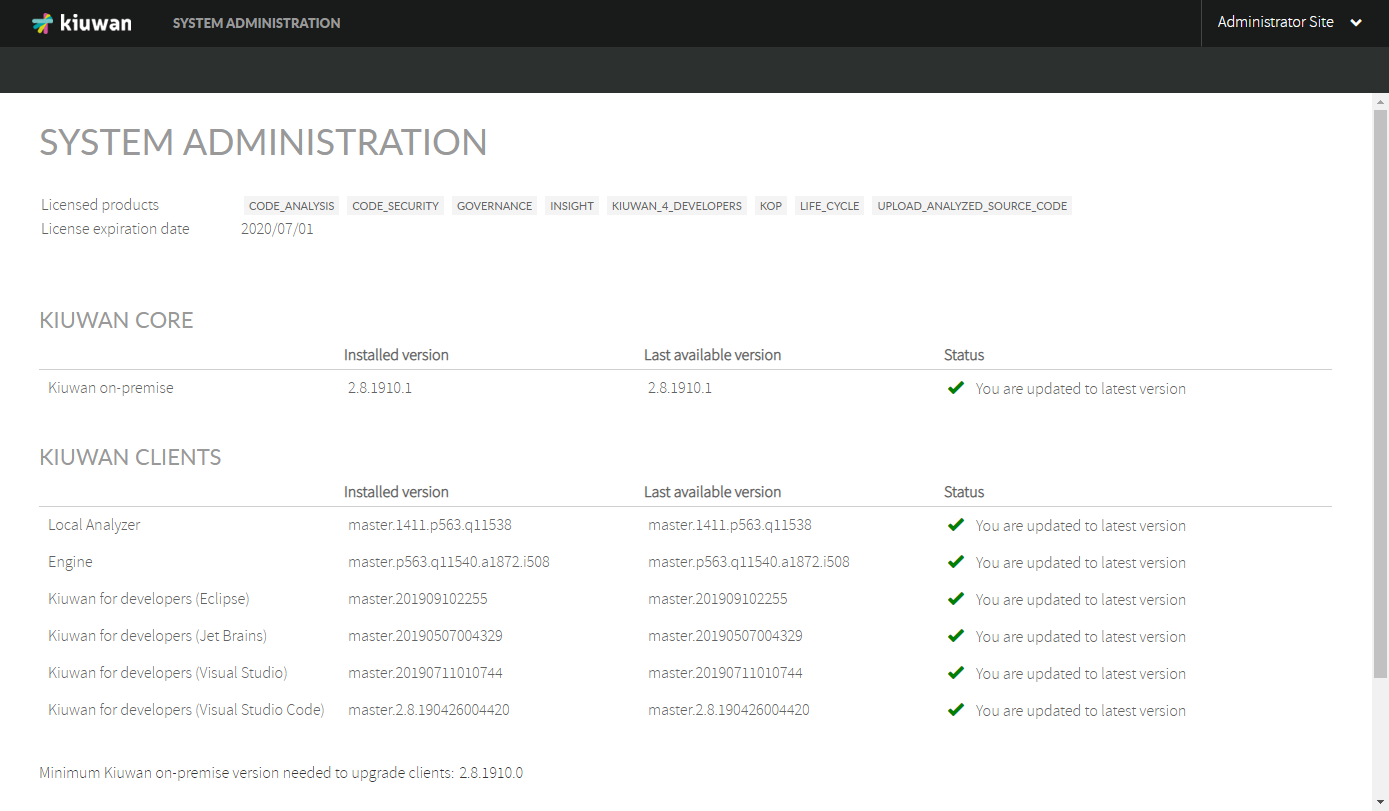Click the Kiuwan logo icon

click(45, 22)
